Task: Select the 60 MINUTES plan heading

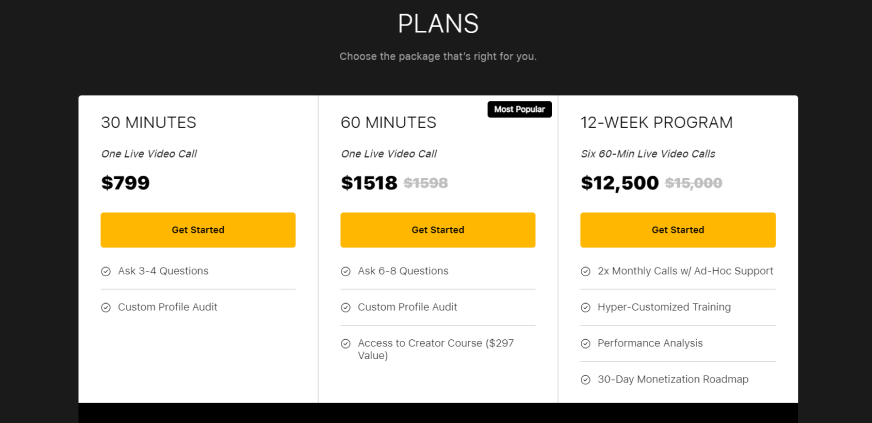Action: 388,123
